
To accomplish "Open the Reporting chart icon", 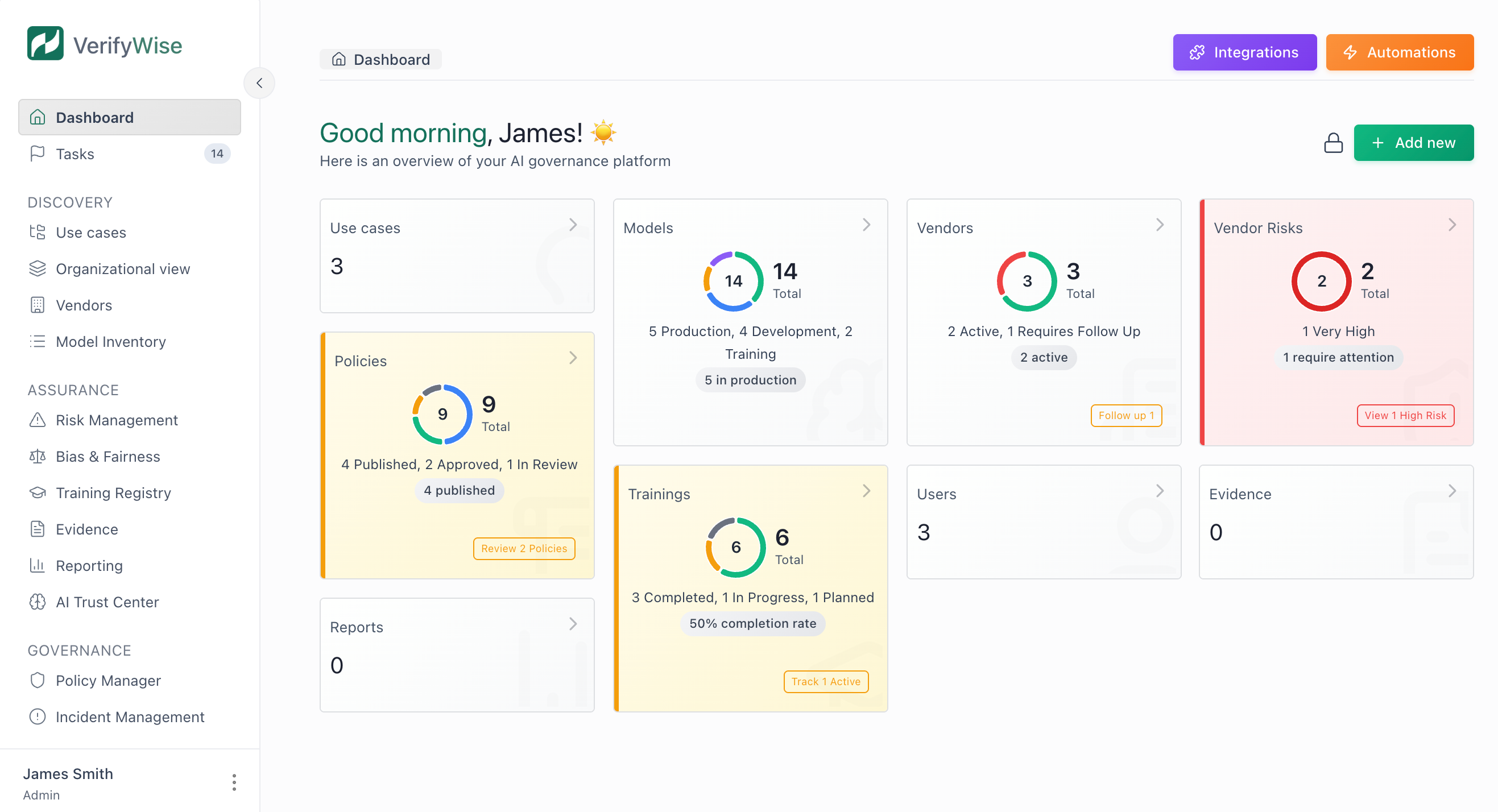I will pyautogui.click(x=36, y=565).
